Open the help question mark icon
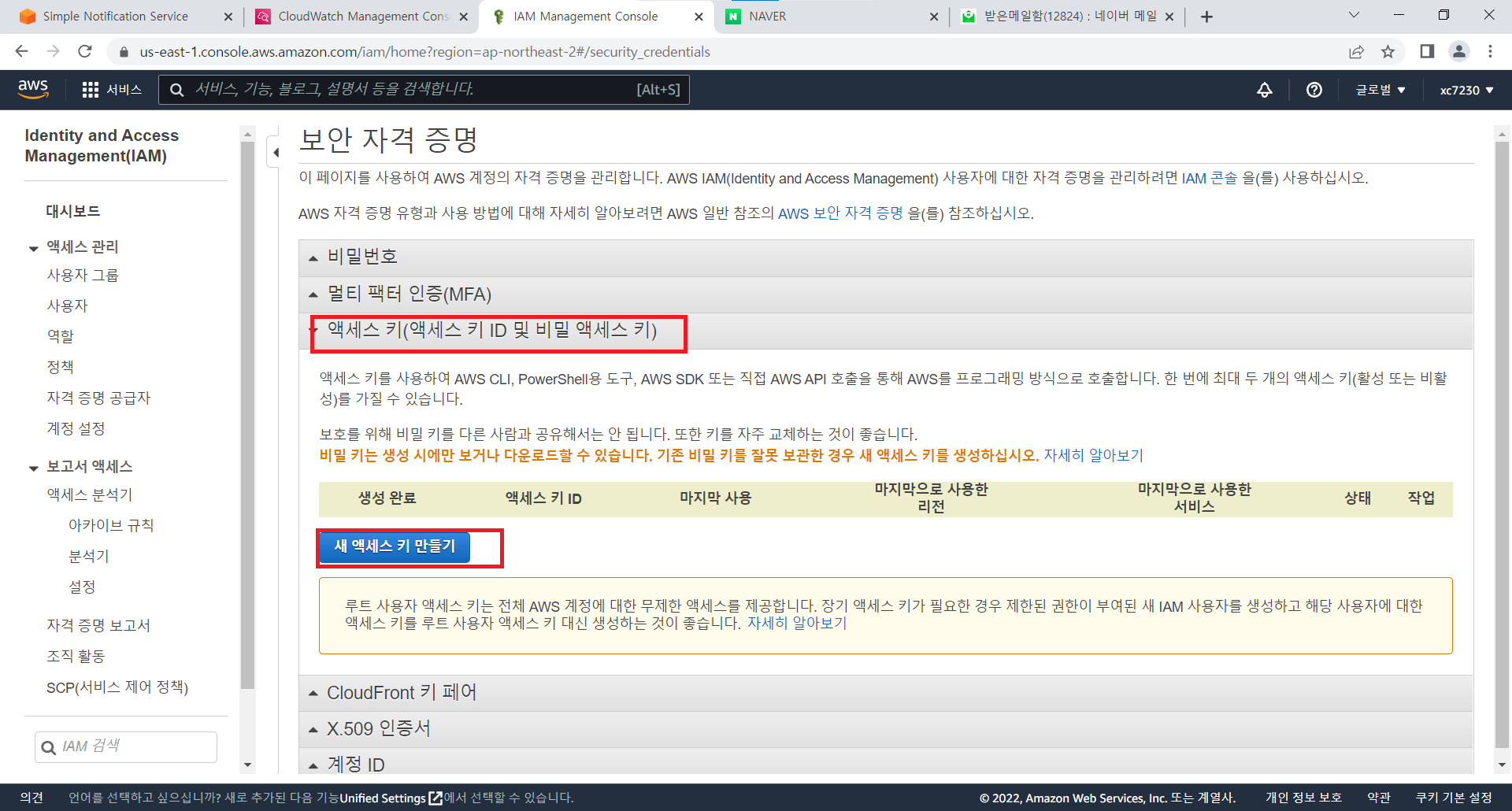Viewport: 1512px width, 811px height. tap(1314, 90)
